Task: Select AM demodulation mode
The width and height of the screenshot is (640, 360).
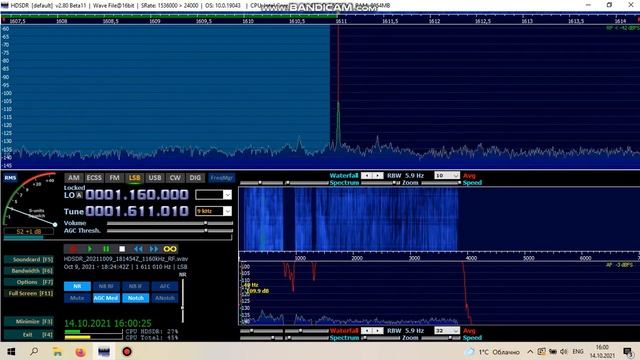Action: coord(74,178)
